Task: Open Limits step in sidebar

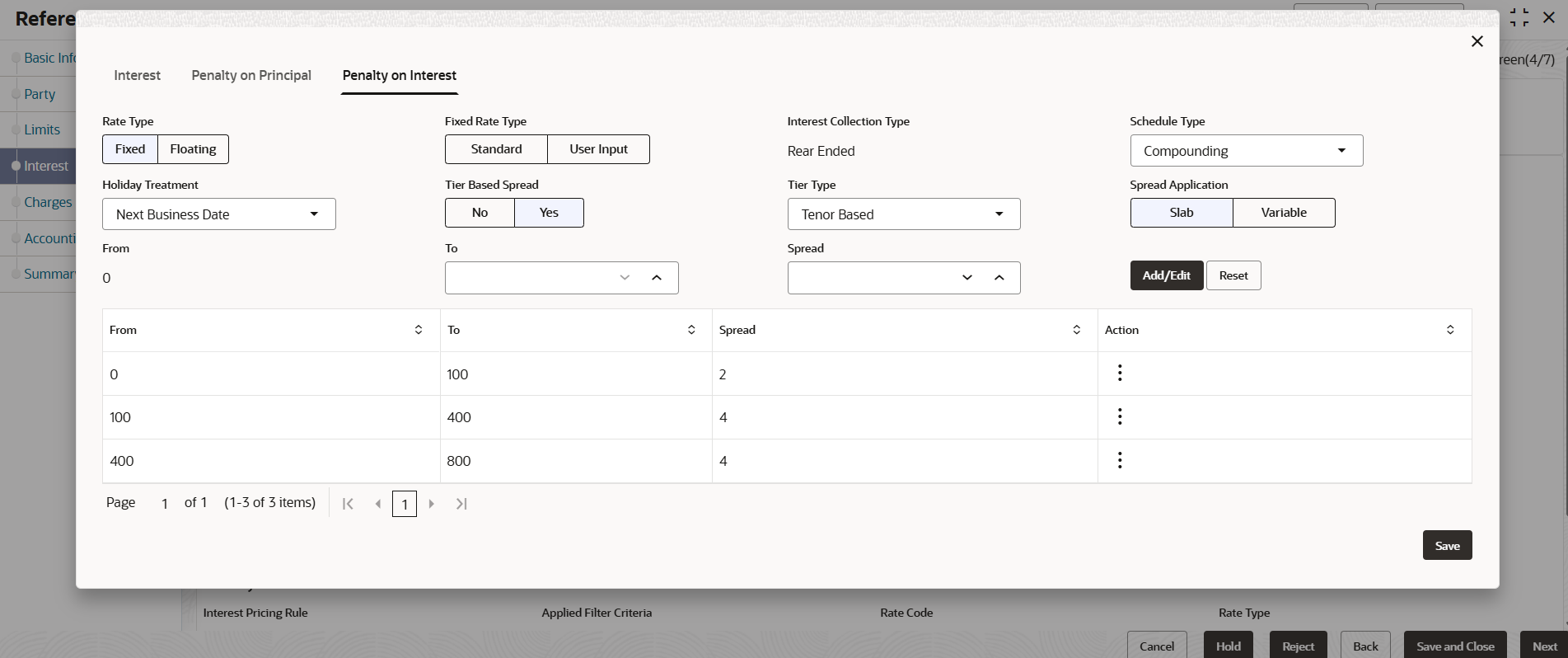Action: 42,129
